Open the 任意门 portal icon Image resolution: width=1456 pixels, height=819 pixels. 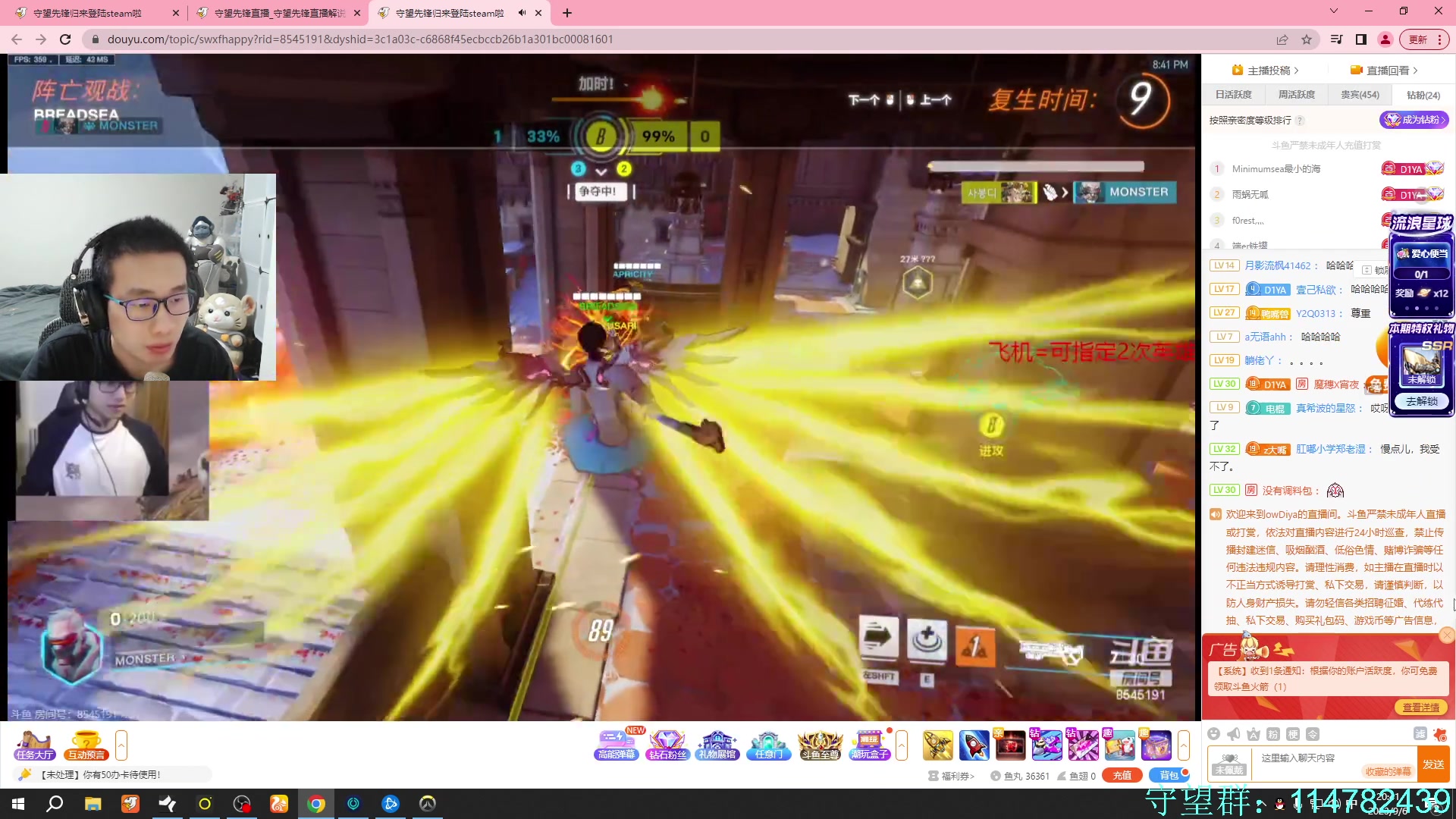(768, 745)
